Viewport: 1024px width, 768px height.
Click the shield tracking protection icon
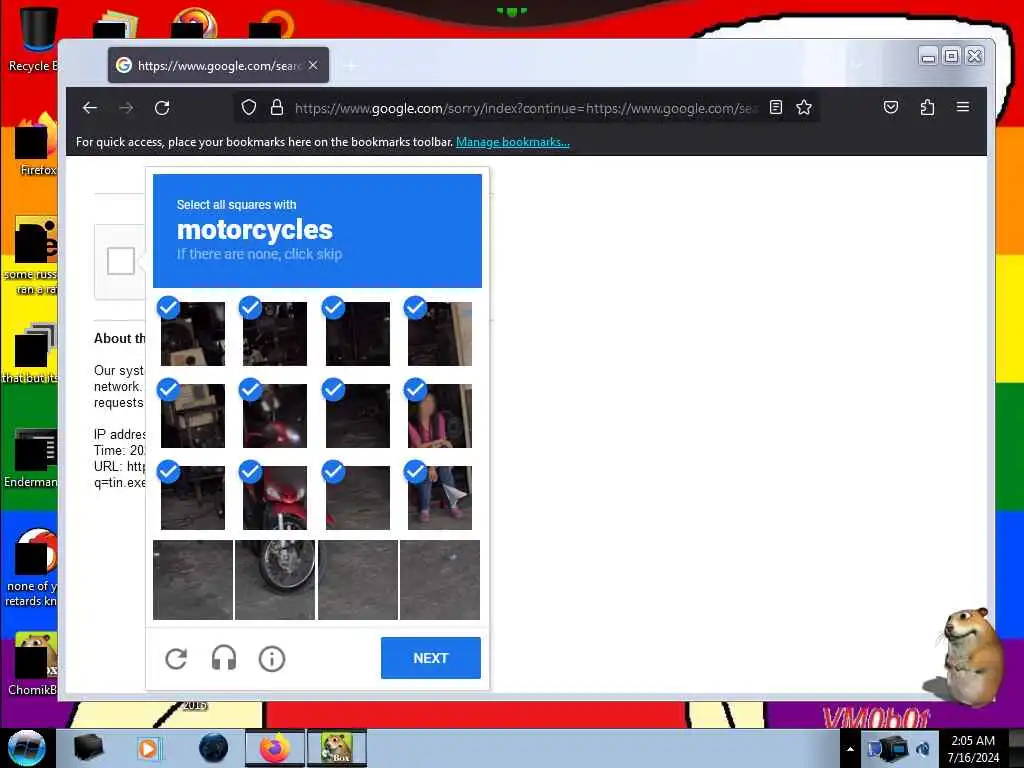point(249,108)
